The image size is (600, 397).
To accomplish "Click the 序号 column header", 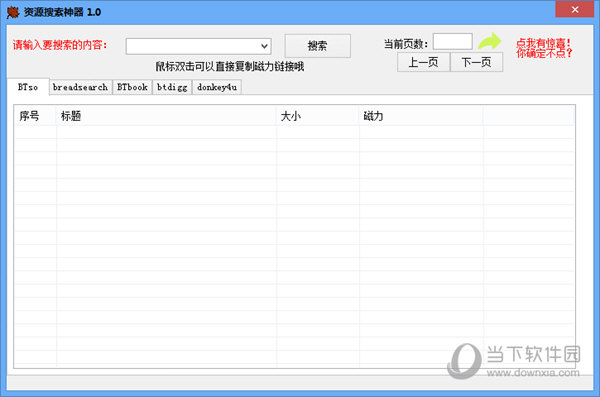I will tap(36, 116).
